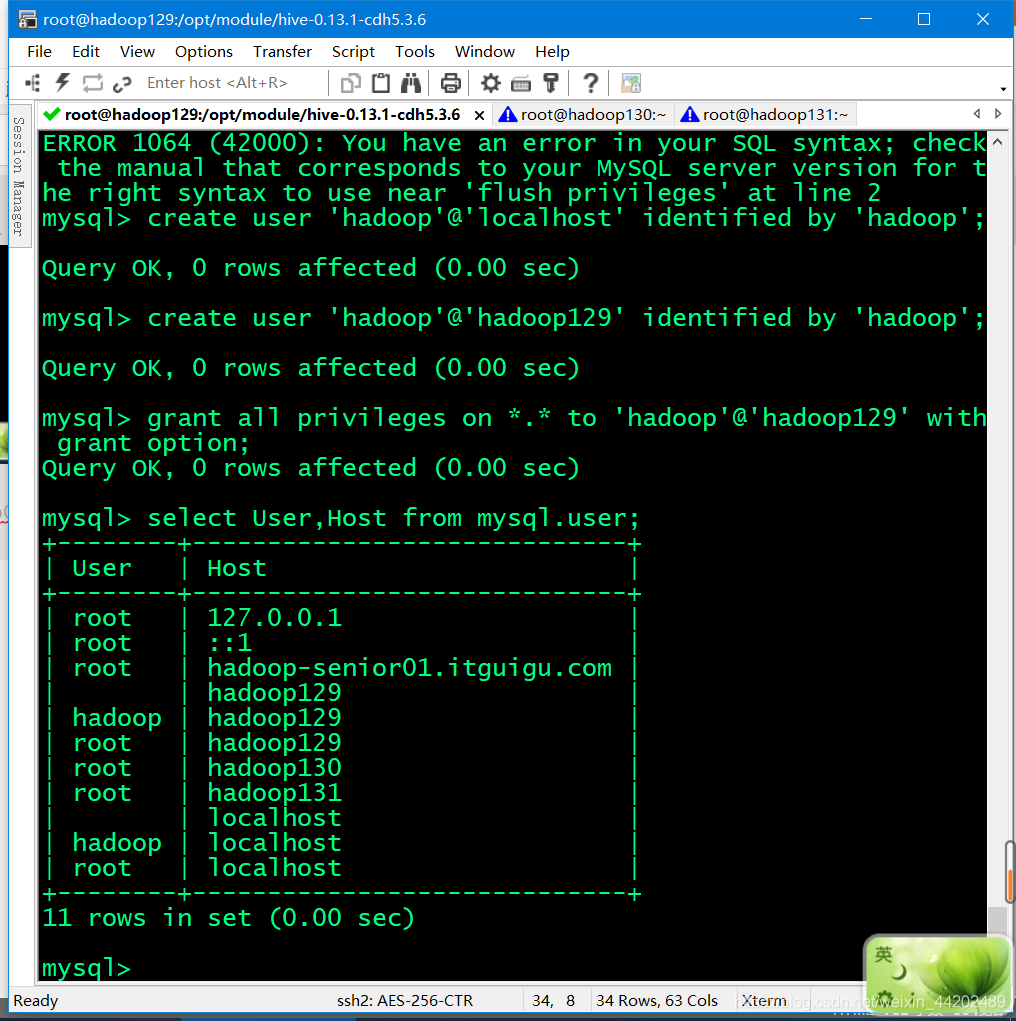Click the Connect in Tab icon
Viewport: 1016px width, 1021px height.
(x=92, y=83)
